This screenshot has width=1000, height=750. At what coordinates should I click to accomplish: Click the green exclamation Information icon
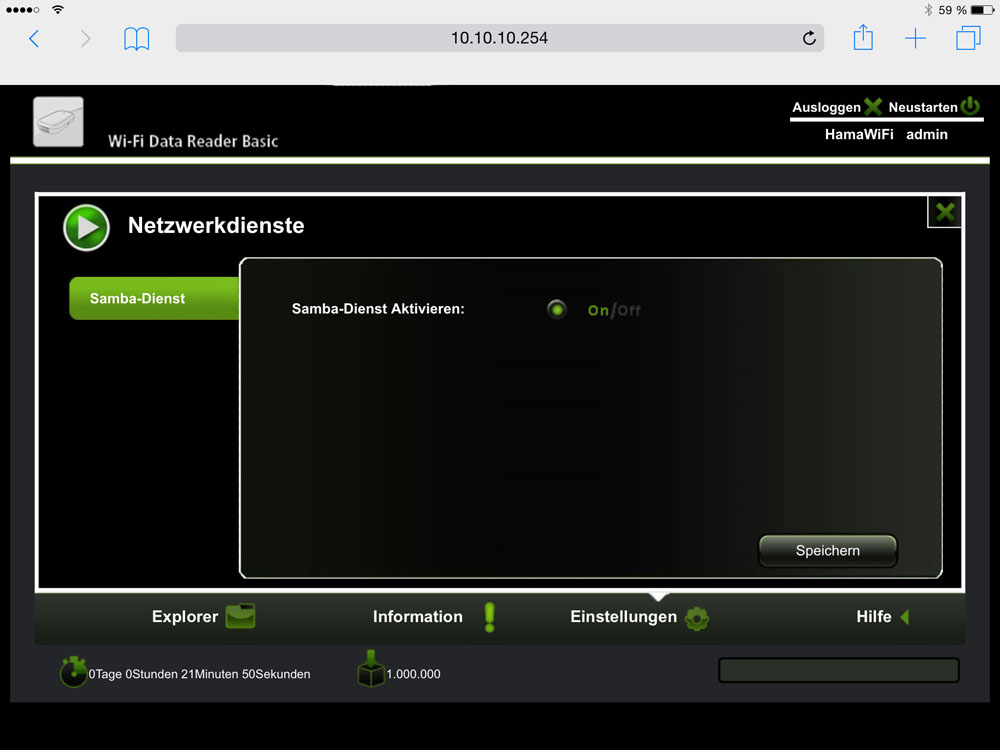(x=489, y=617)
